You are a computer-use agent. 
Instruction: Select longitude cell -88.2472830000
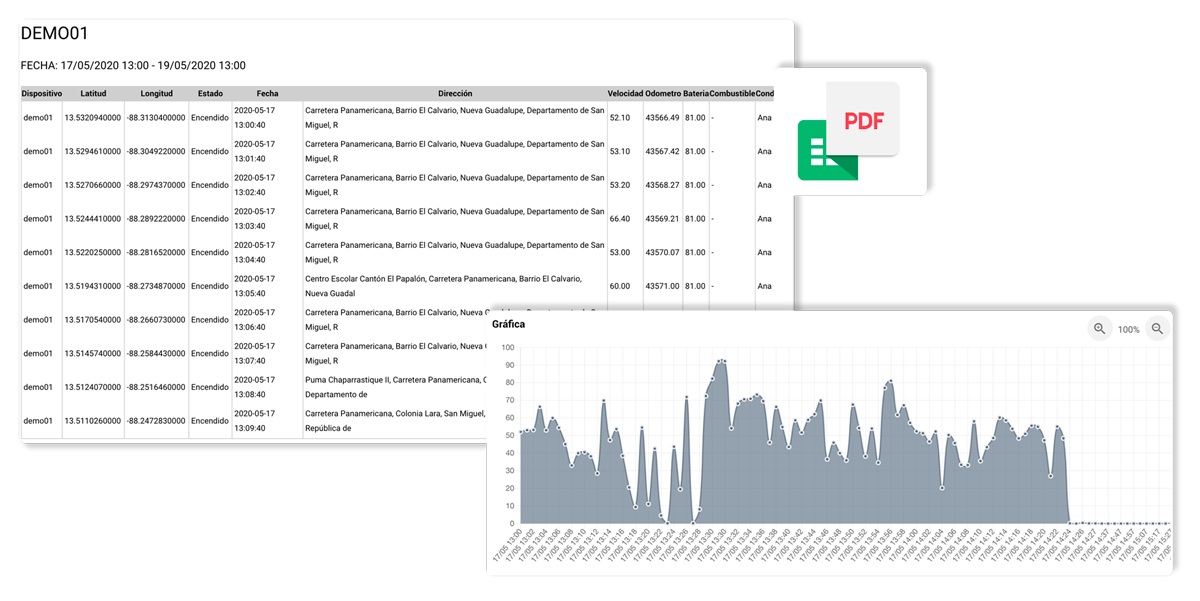point(156,421)
